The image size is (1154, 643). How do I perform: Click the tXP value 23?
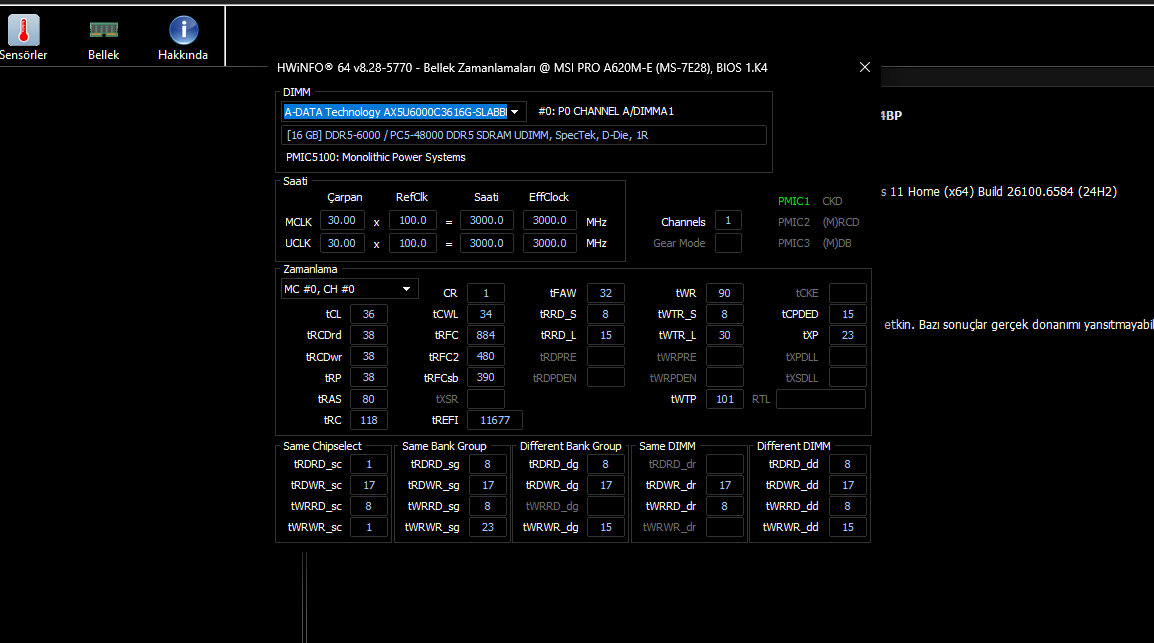848,335
